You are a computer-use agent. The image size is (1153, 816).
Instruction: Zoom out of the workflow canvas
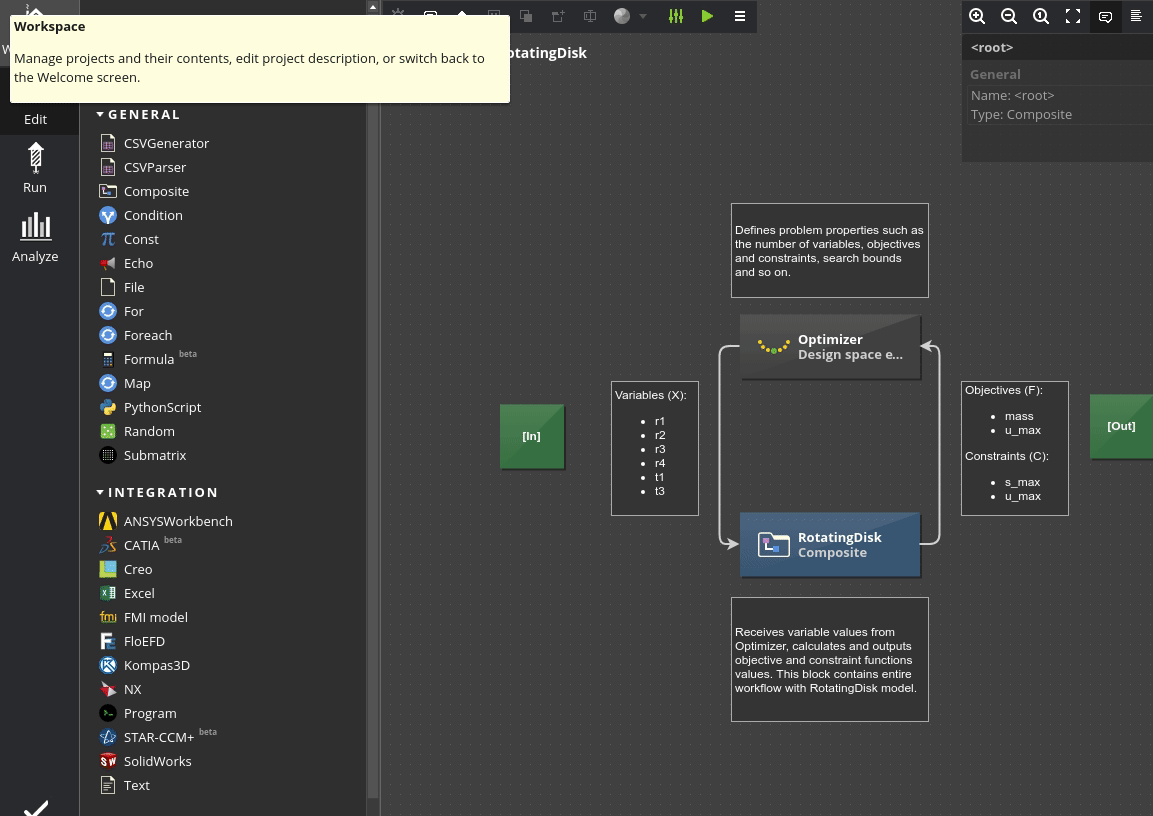pos(1009,16)
